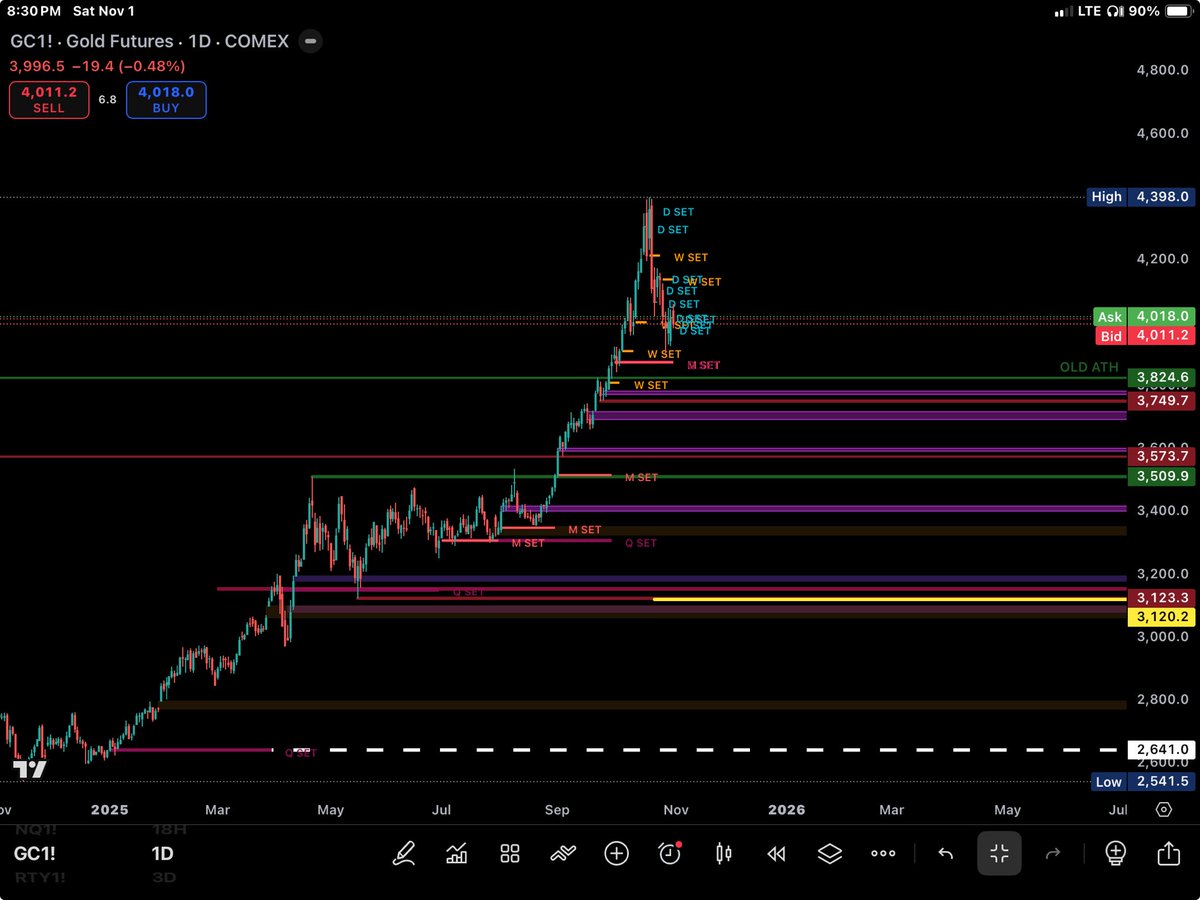Screen dimensions: 1200x900
Task: Redo action arrow
Action: [1052, 853]
